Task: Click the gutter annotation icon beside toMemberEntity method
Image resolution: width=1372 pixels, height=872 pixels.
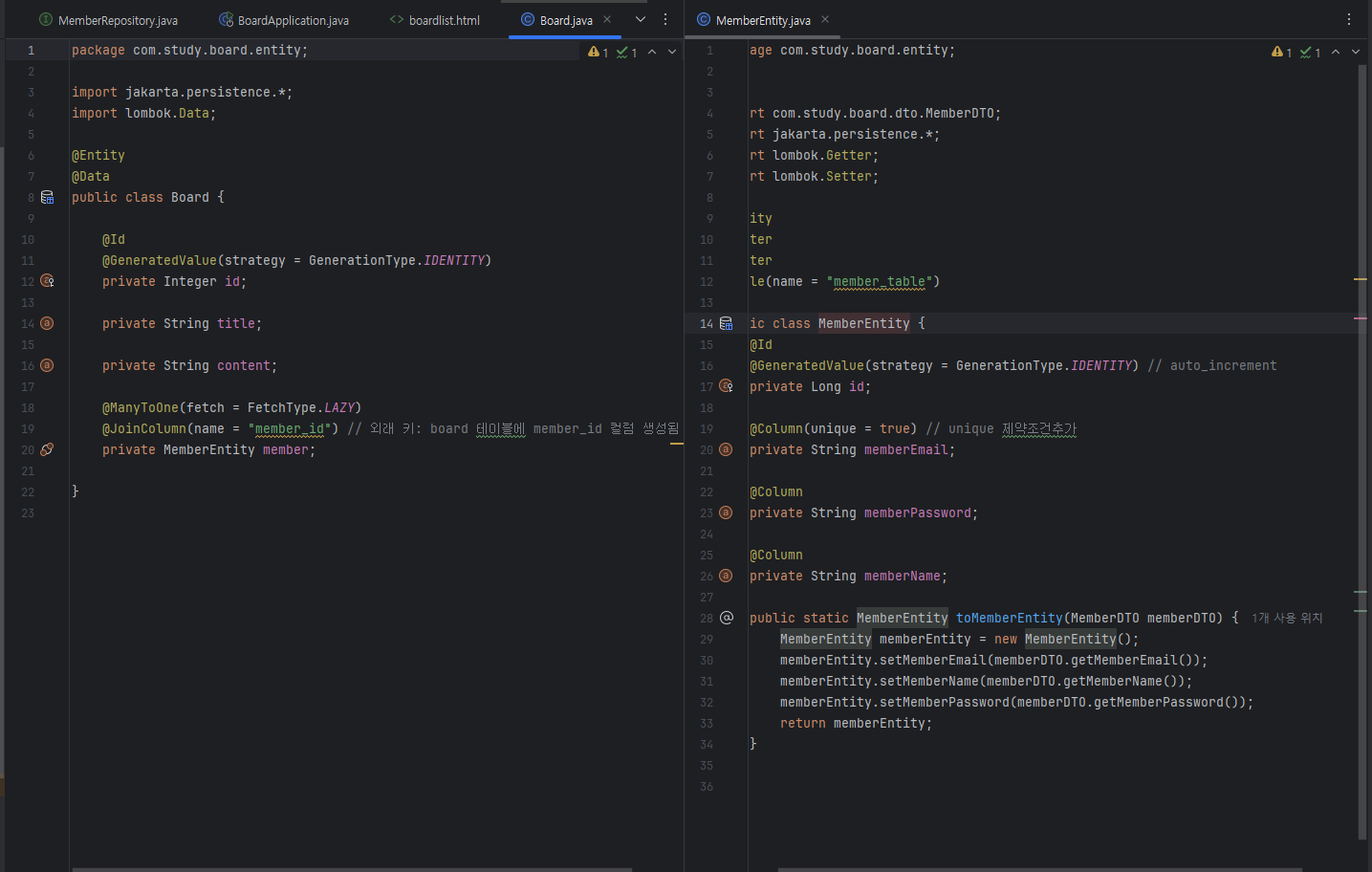Action: (726, 618)
